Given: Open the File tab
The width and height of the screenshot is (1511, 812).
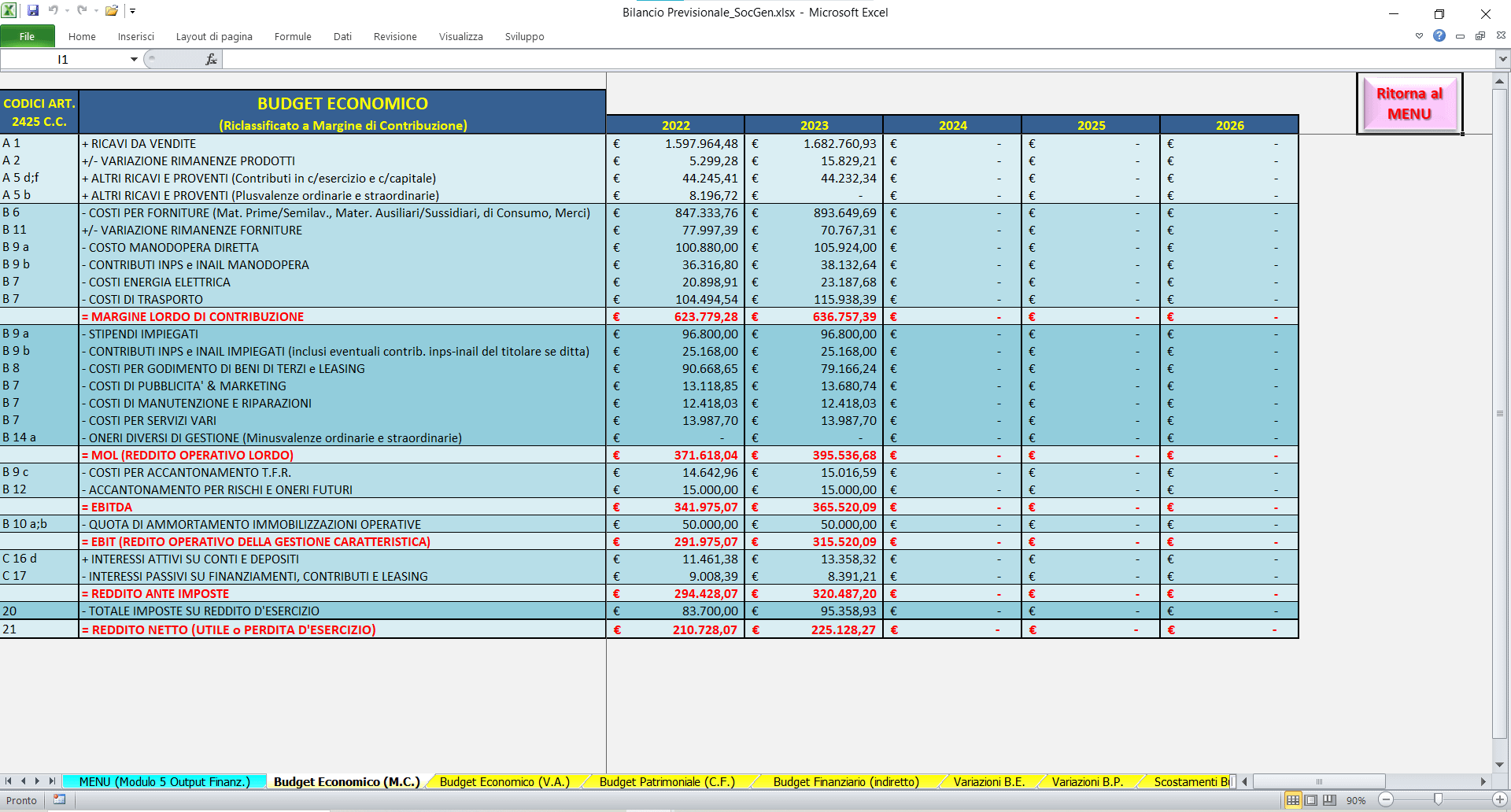Looking at the screenshot, I should [x=28, y=36].
